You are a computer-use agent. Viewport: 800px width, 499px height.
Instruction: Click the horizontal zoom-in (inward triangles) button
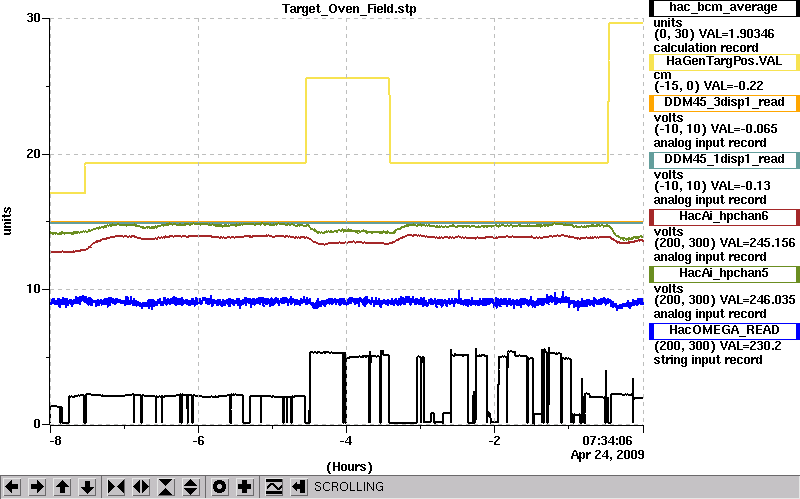coord(116,487)
